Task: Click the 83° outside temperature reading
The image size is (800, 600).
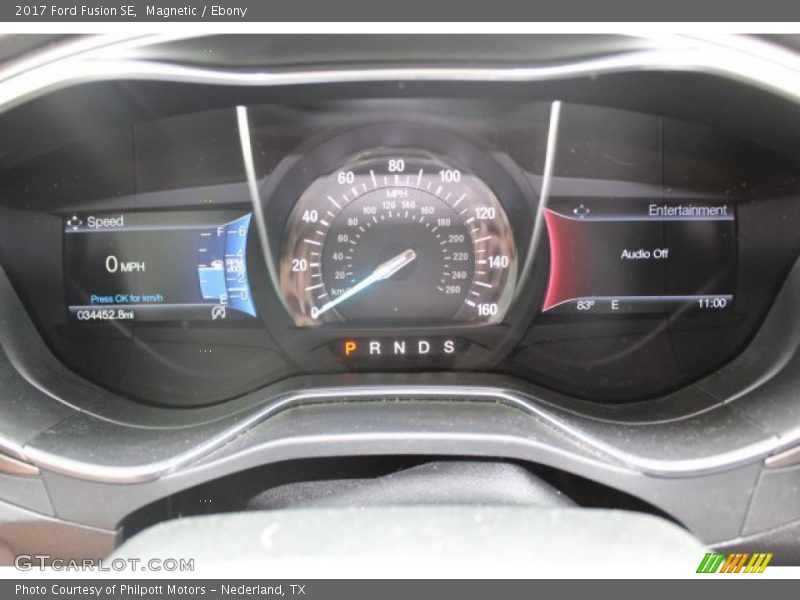Action: pyautogui.click(x=585, y=305)
